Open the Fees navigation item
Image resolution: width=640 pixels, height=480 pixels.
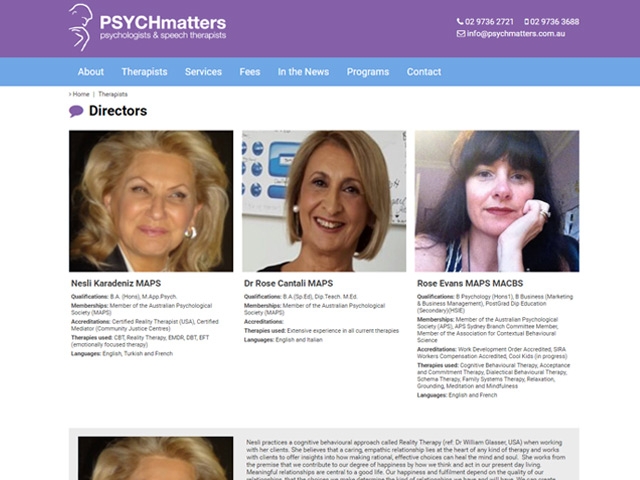(250, 72)
